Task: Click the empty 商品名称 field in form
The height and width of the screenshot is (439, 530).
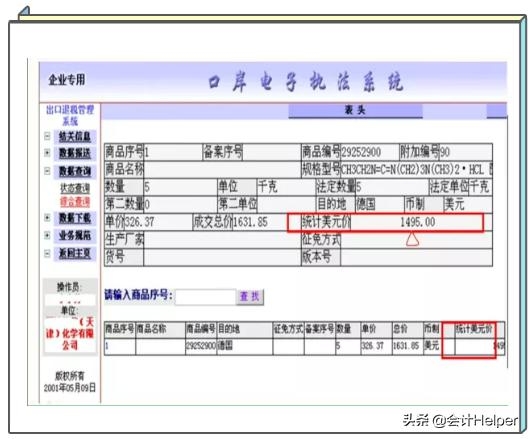Action: [x=222, y=169]
